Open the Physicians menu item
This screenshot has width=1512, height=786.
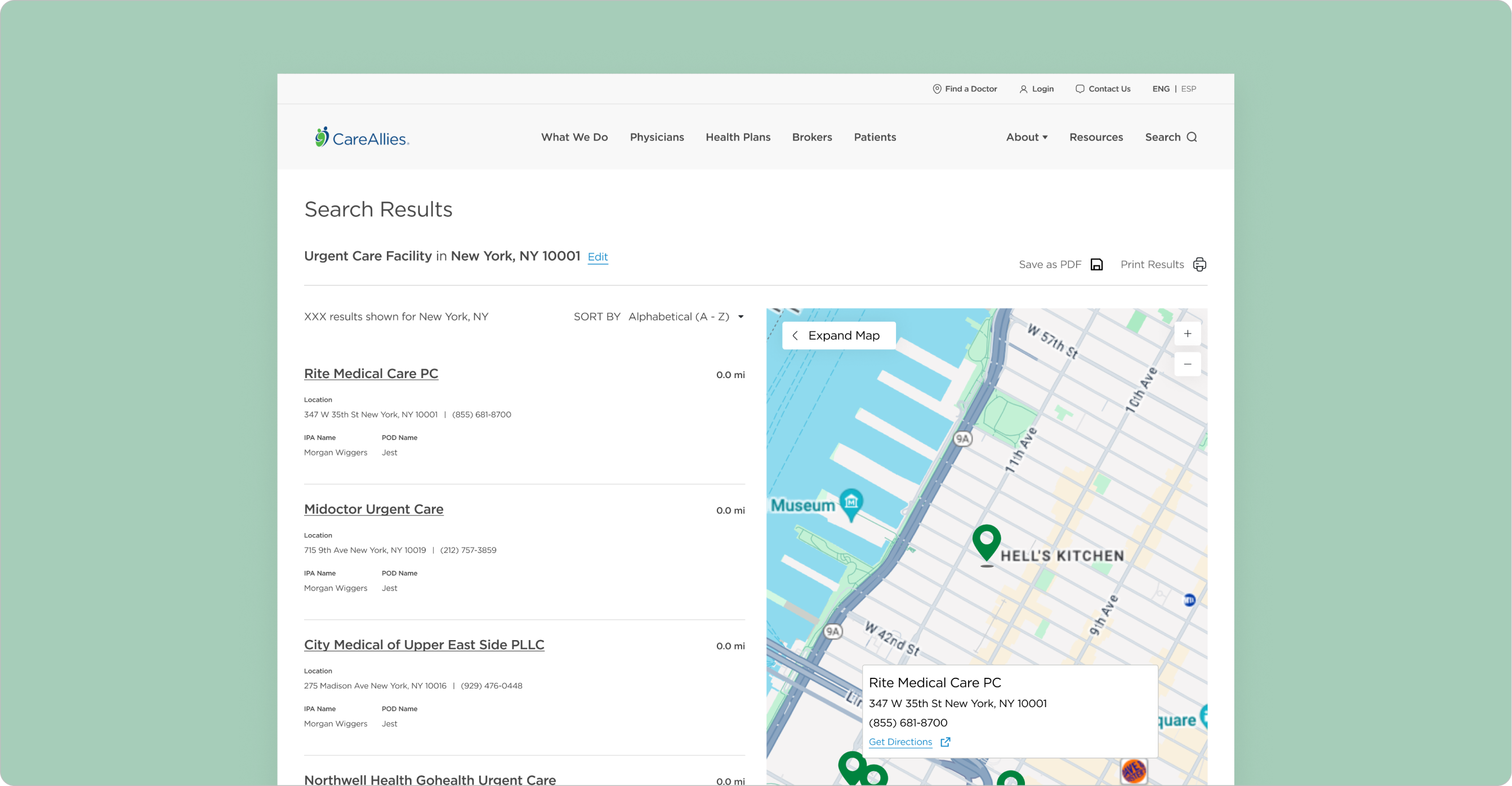coord(656,137)
